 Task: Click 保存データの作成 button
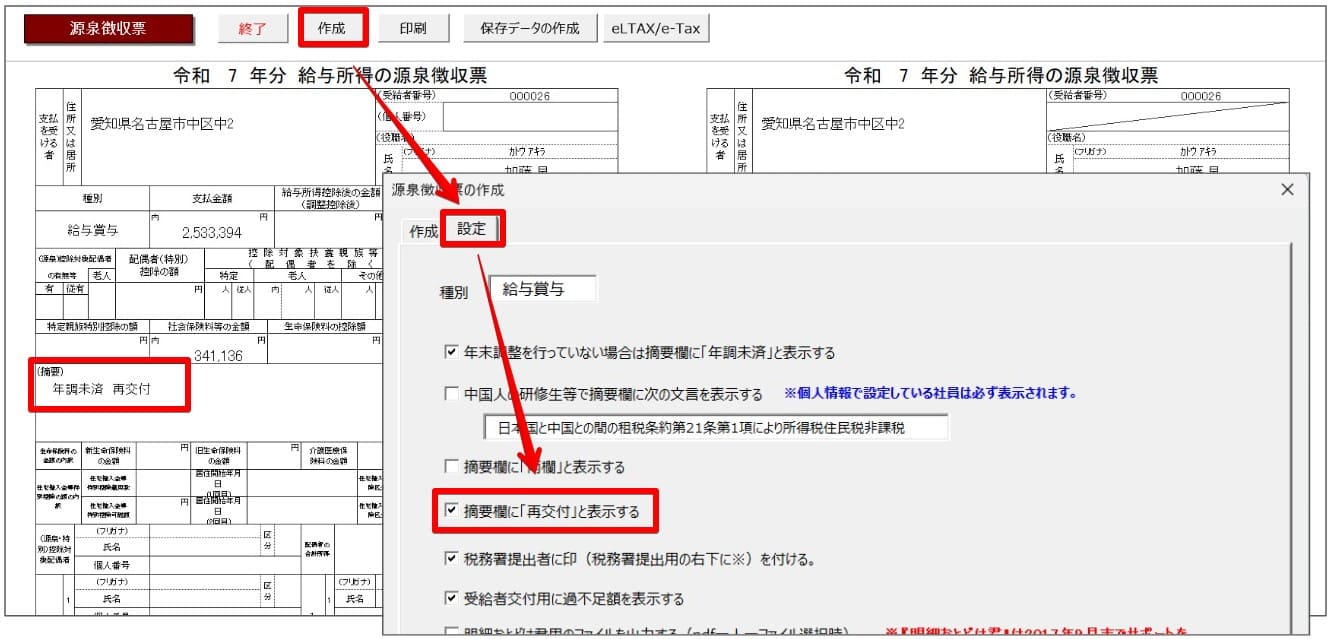coord(529,29)
